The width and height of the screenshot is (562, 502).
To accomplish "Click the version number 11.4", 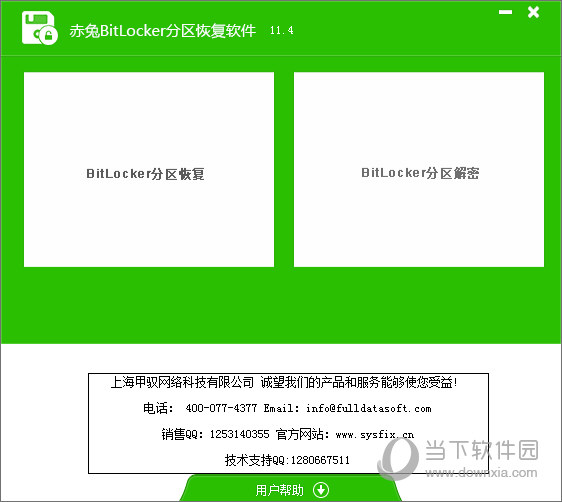I will point(282,30).
